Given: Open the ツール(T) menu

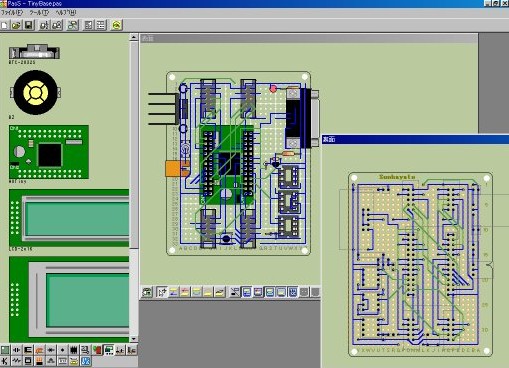Looking at the screenshot, I should click(x=39, y=13).
